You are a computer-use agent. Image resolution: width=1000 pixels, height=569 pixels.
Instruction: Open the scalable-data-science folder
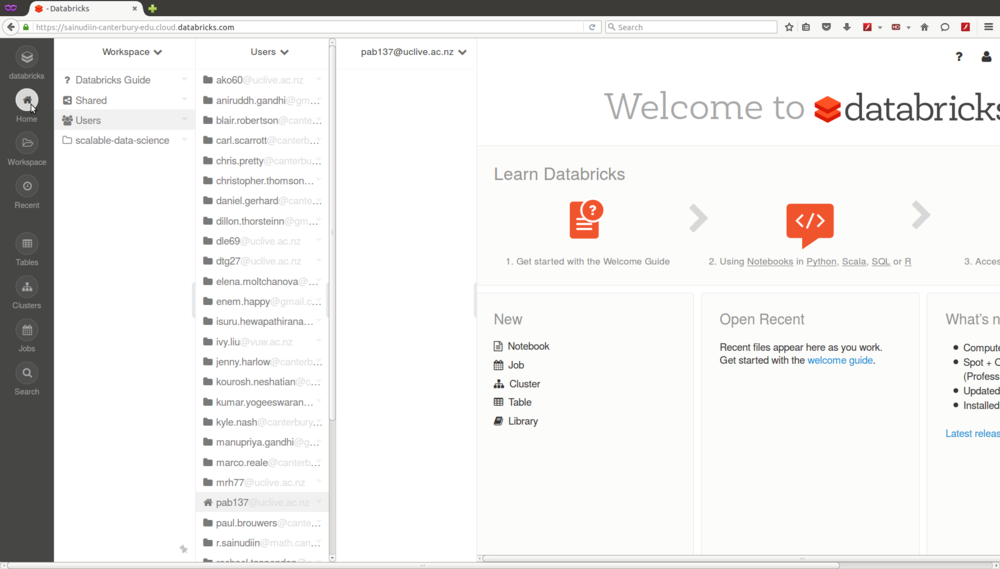click(x=124, y=140)
